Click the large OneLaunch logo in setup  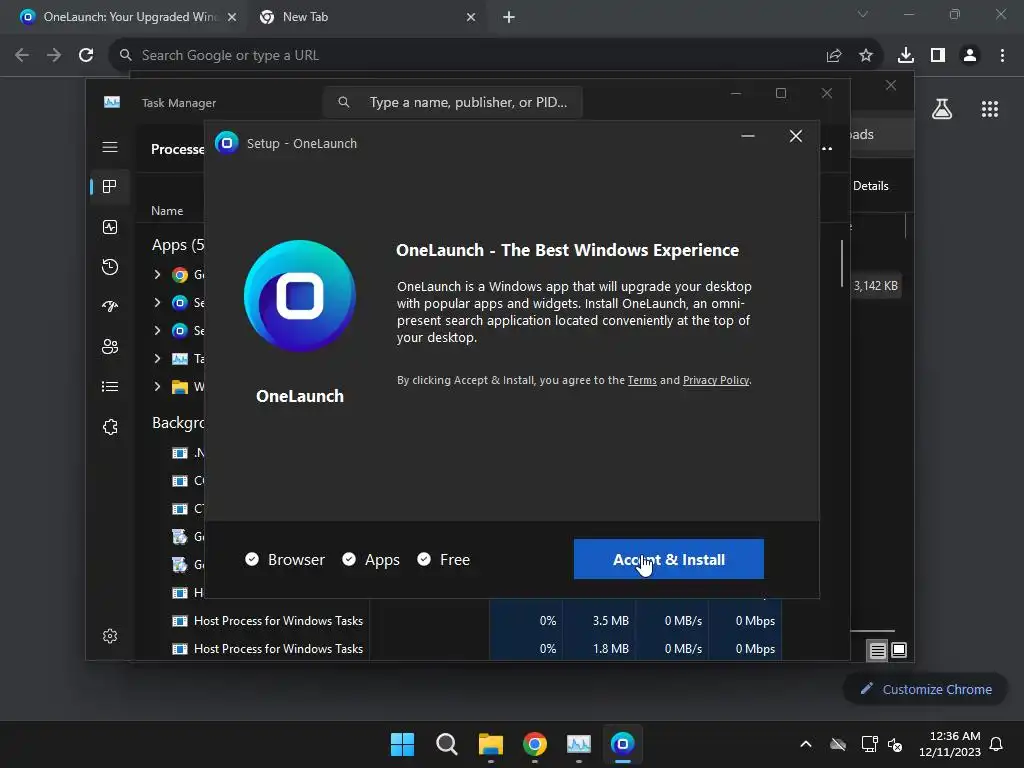pyautogui.click(x=300, y=296)
